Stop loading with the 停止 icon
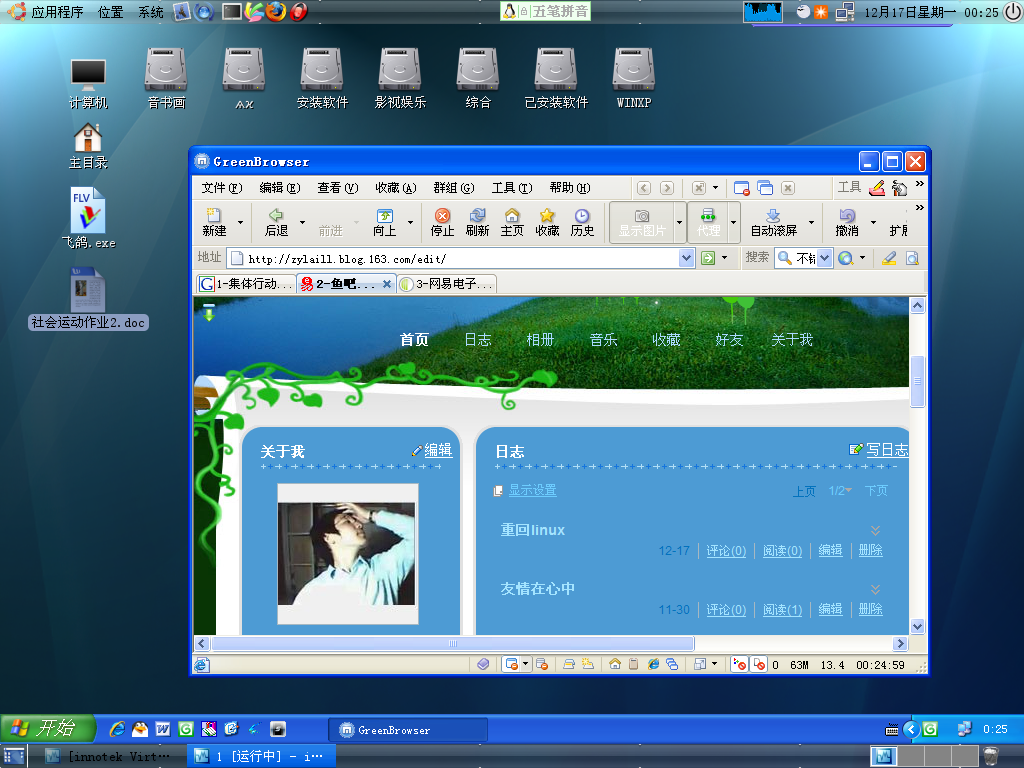The width and height of the screenshot is (1024, 768). [x=442, y=223]
